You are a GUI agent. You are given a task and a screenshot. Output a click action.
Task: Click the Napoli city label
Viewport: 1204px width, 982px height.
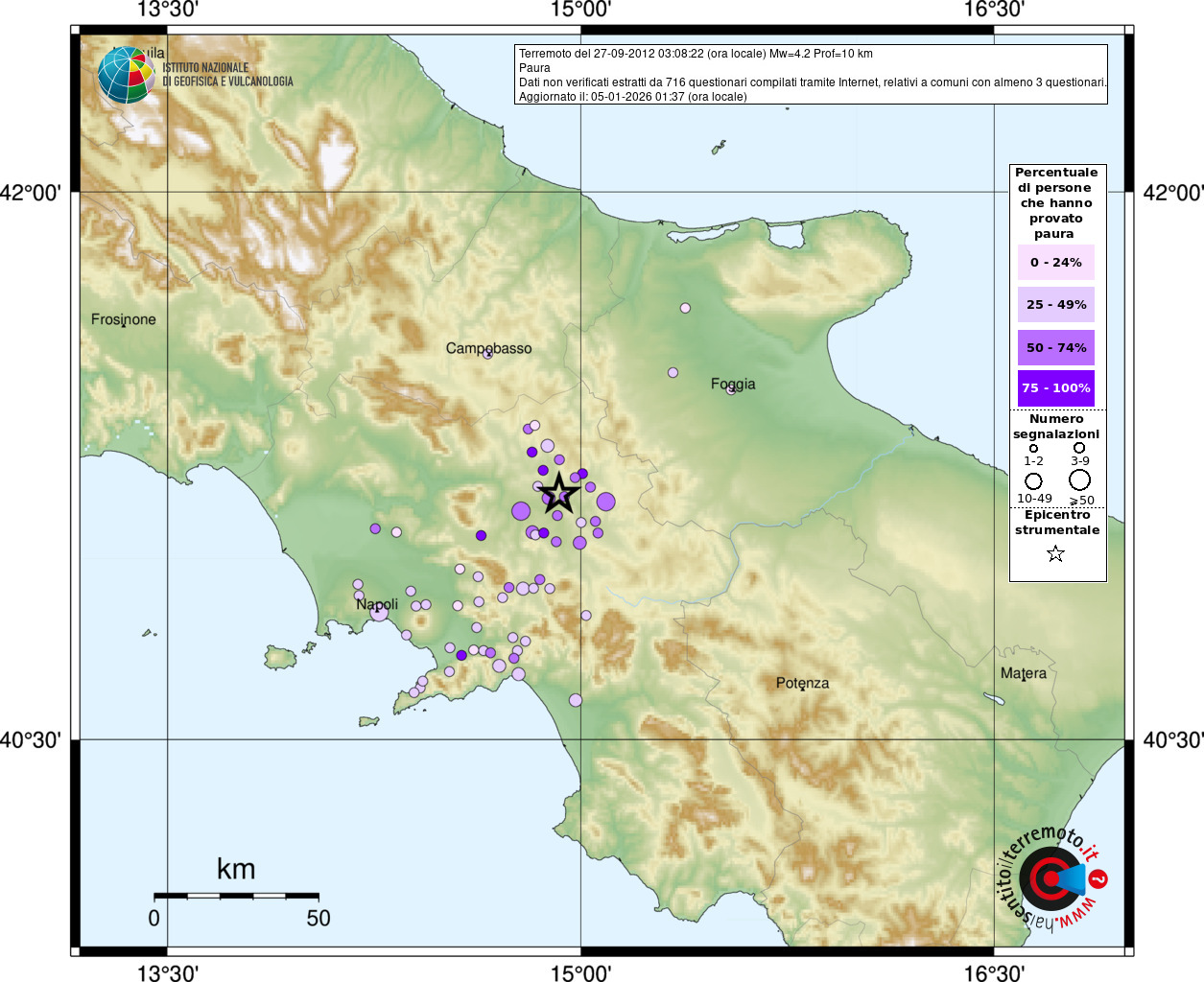point(377,604)
